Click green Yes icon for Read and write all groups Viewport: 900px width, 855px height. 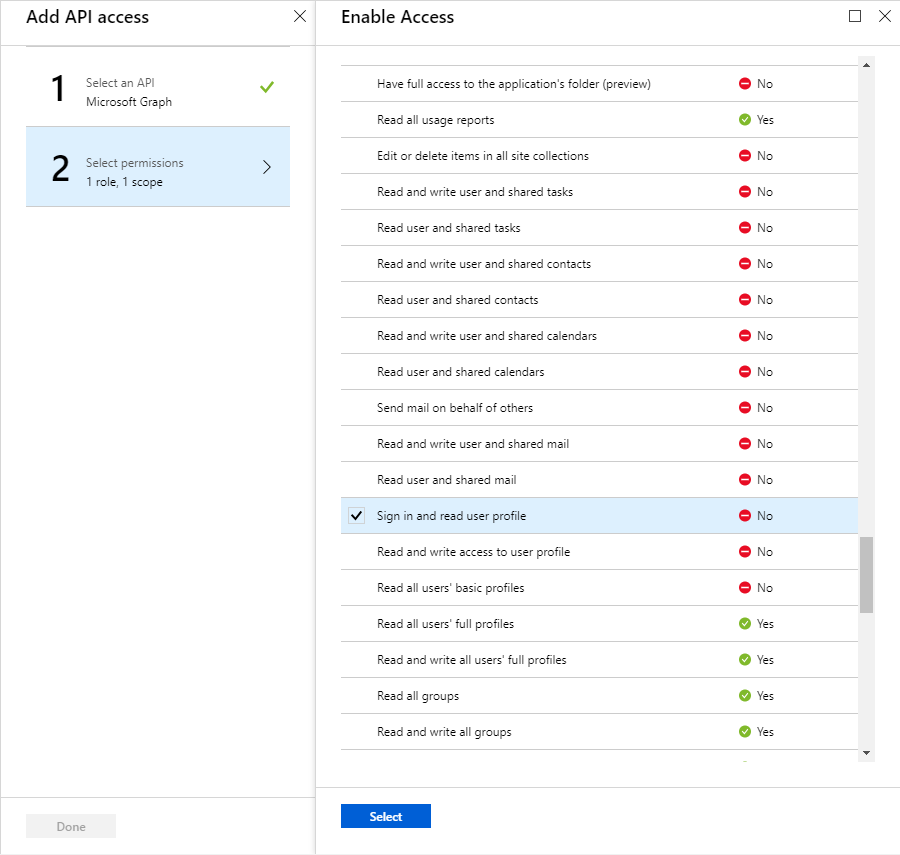[x=744, y=732]
